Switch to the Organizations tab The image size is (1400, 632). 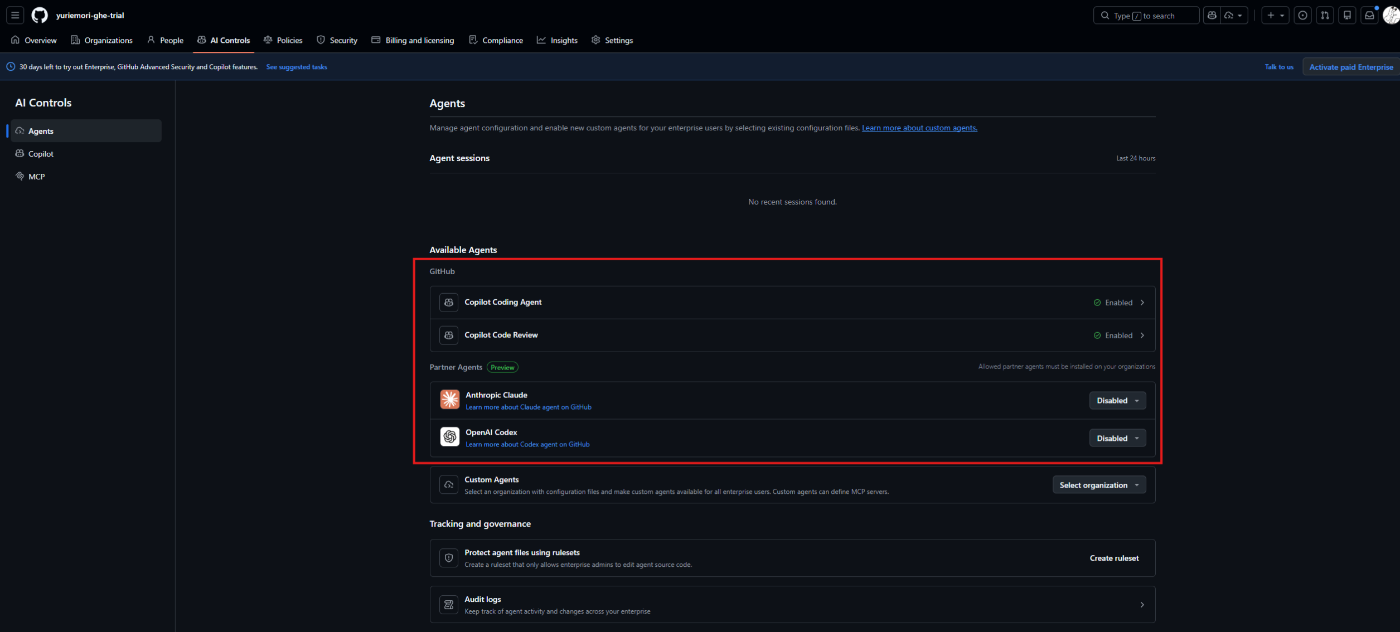(x=102, y=40)
